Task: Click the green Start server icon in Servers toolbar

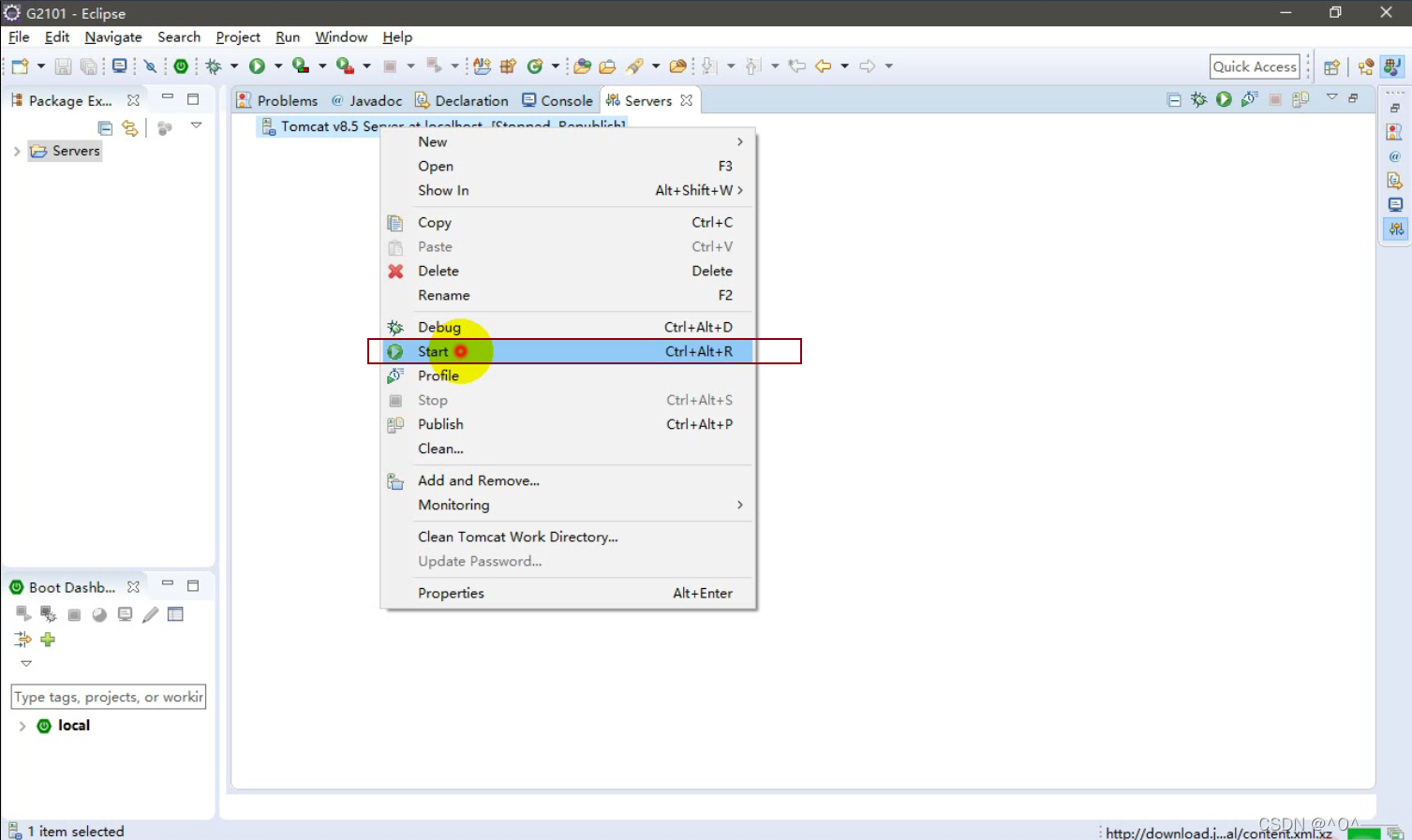Action: (x=1224, y=99)
